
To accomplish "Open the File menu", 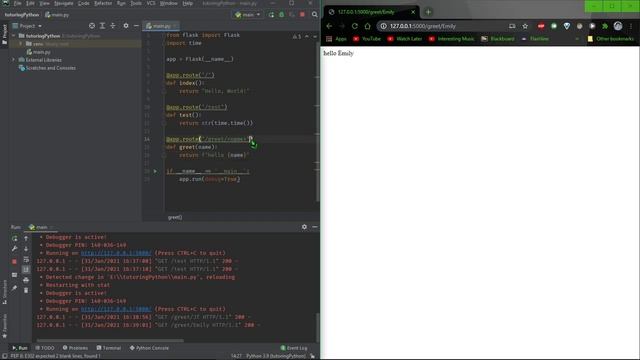I will click(x=18, y=3).
